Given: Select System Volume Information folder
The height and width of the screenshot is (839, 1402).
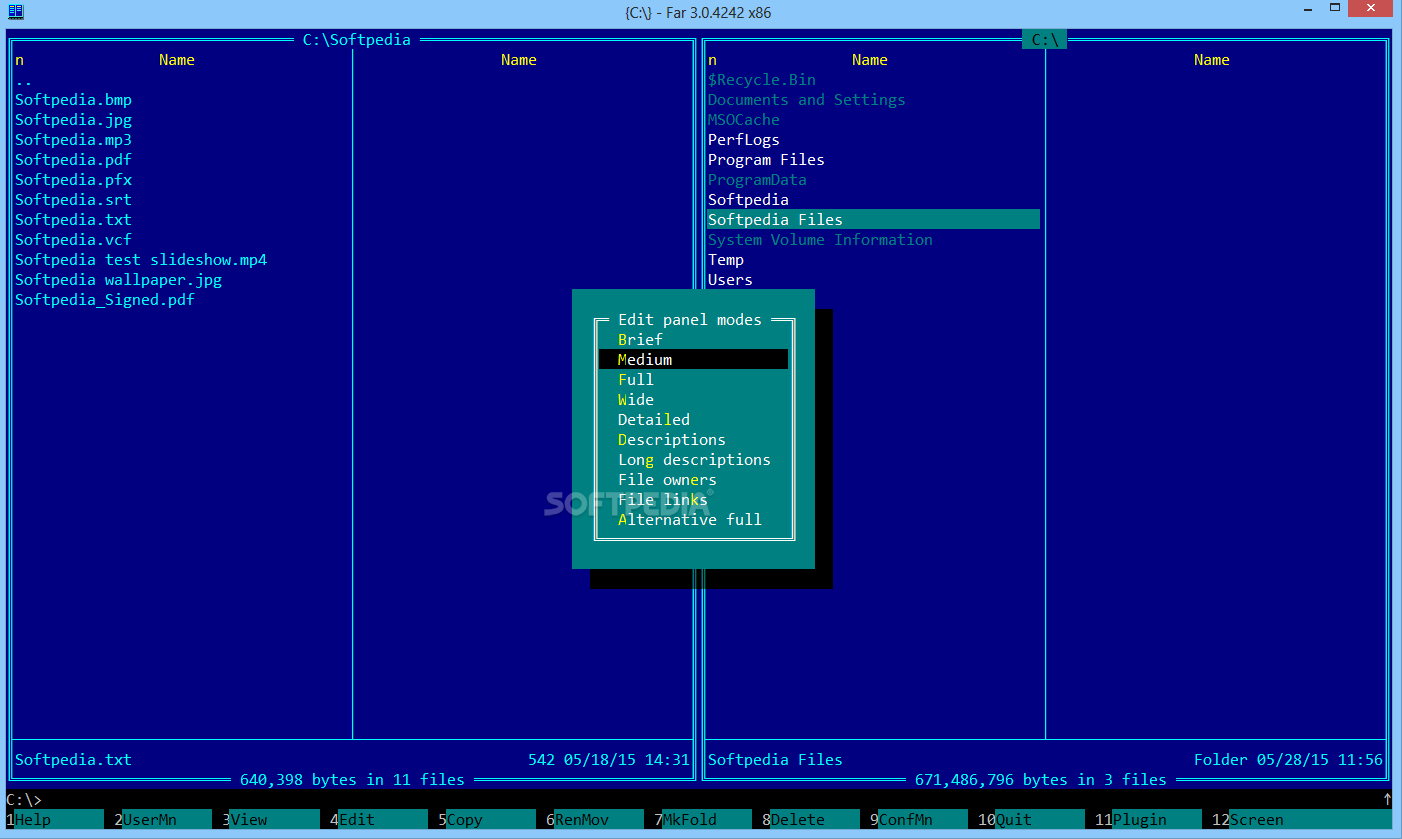Looking at the screenshot, I should click(820, 240).
